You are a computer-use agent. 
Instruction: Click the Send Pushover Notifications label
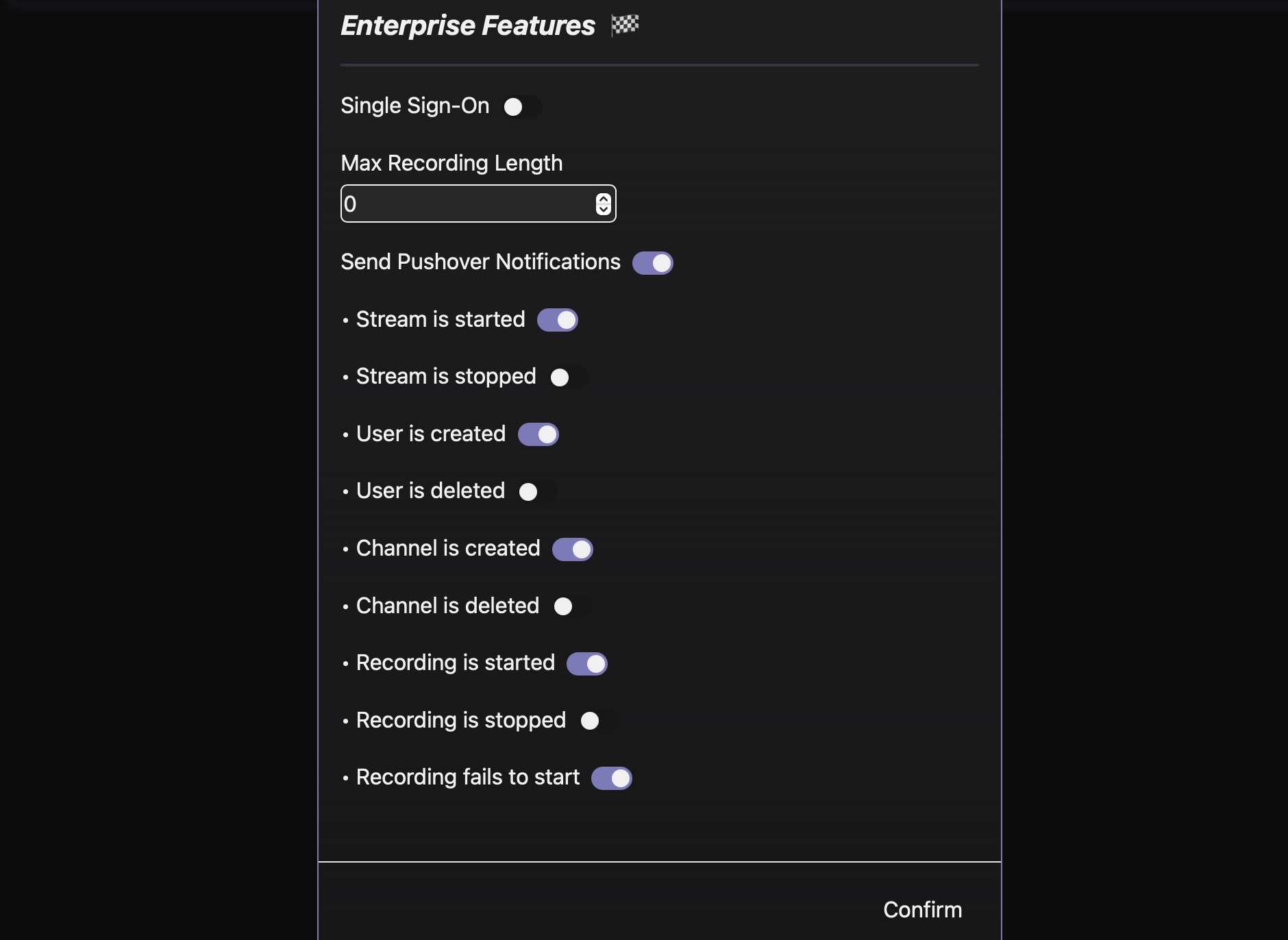(480, 262)
